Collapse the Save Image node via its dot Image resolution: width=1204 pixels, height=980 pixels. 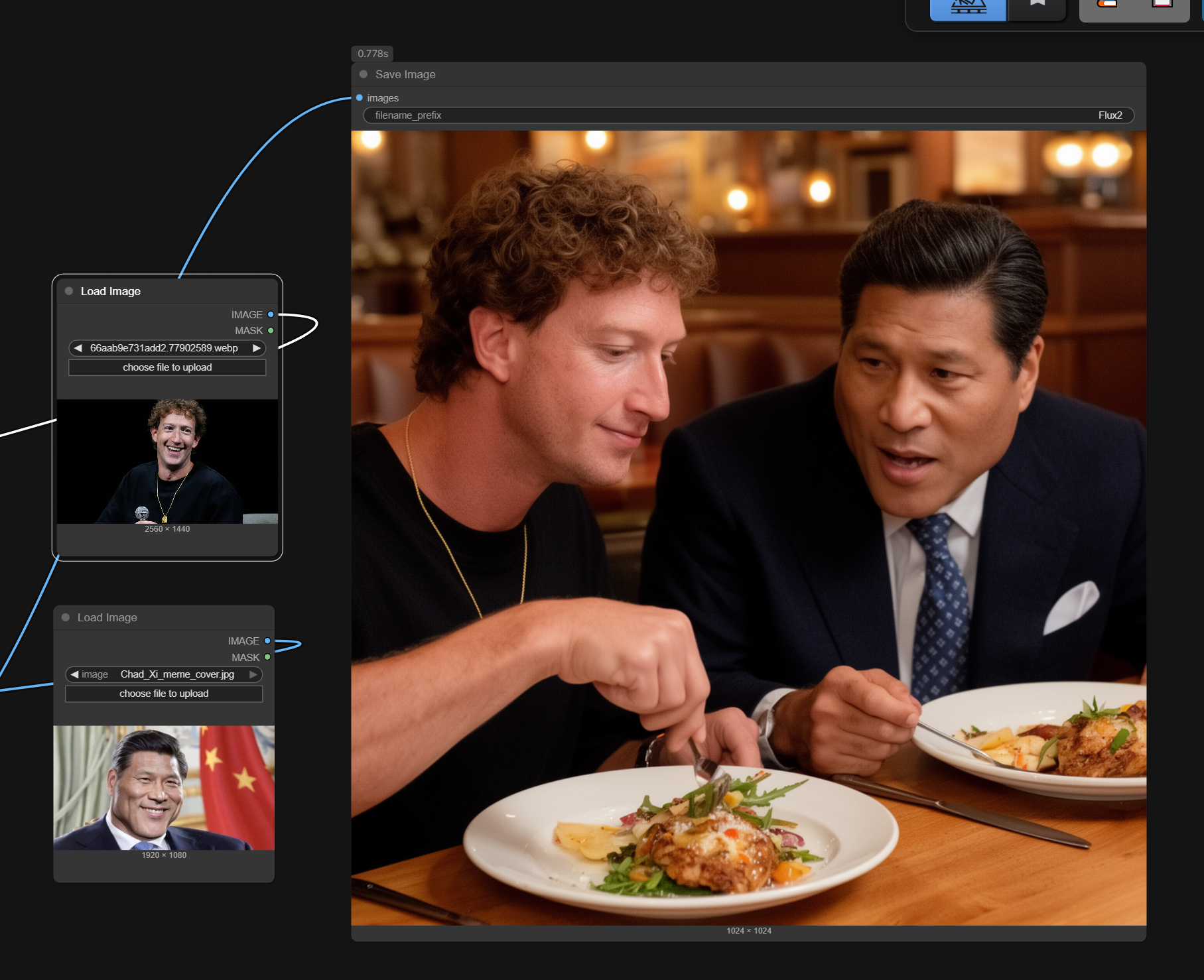click(364, 74)
